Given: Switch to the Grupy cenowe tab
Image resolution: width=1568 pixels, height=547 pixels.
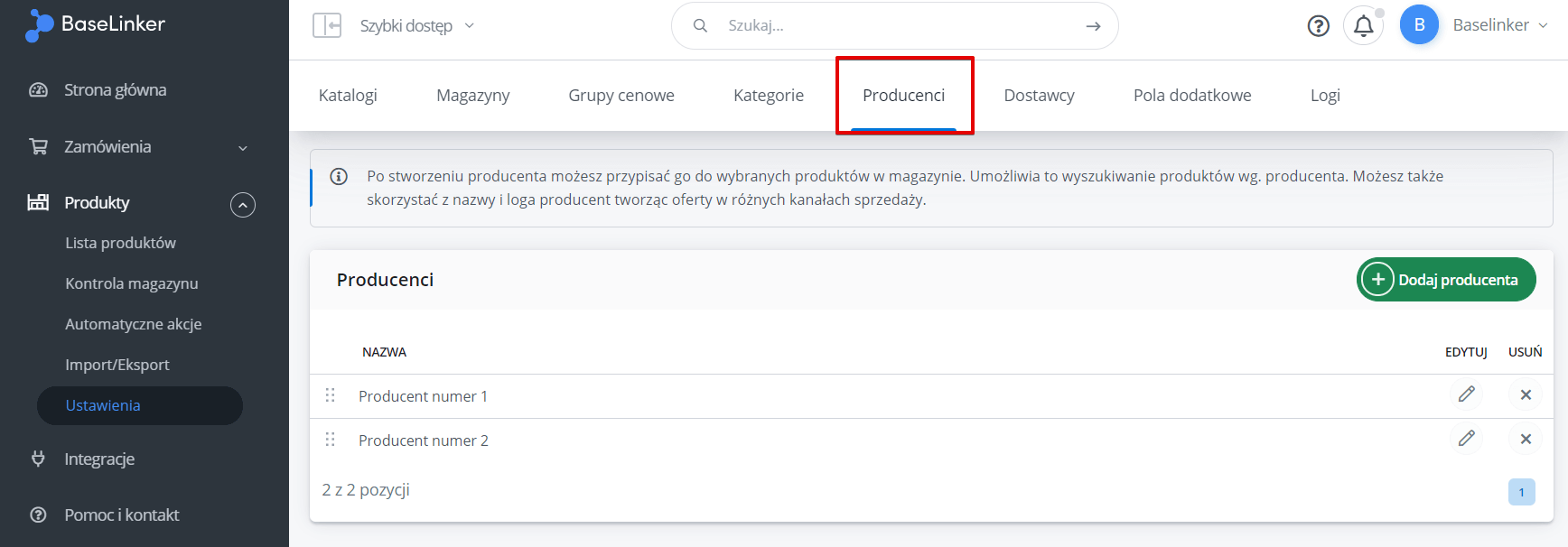Looking at the screenshot, I should pos(621,95).
